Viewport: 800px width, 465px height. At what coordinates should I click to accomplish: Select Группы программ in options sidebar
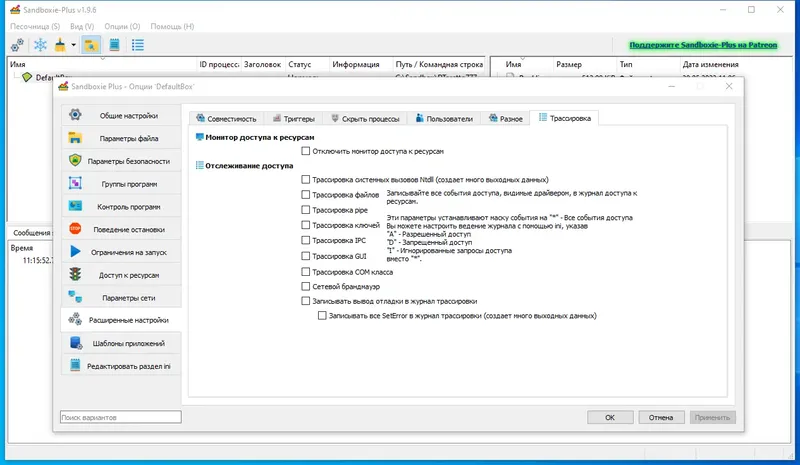(x=121, y=184)
